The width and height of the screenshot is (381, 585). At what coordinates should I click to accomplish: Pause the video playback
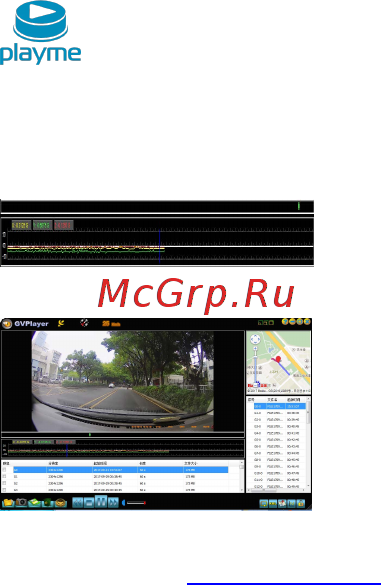(101, 501)
